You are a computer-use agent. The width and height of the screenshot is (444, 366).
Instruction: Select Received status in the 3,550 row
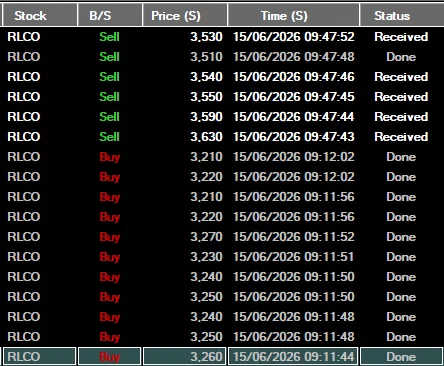pyautogui.click(x=401, y=97)
